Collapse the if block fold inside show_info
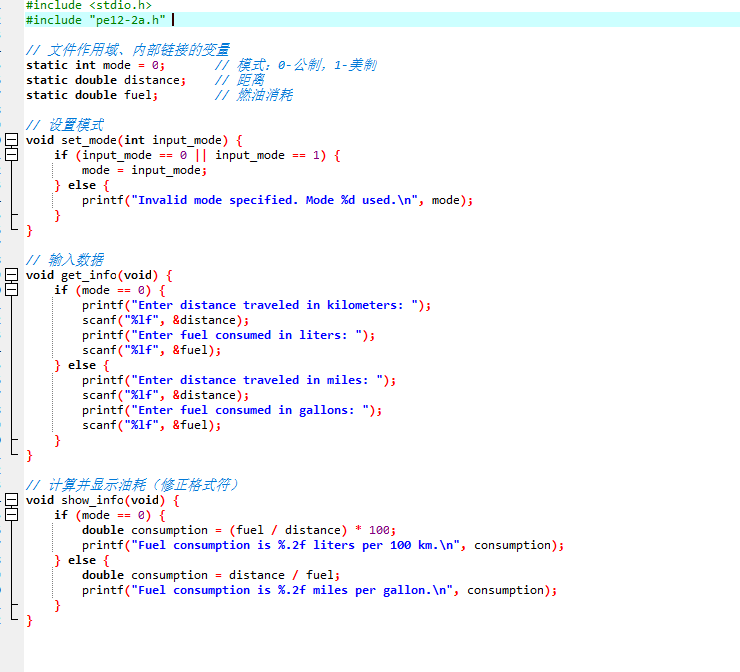The height and width of the screenshot is (672, 740). coord(11,514)
